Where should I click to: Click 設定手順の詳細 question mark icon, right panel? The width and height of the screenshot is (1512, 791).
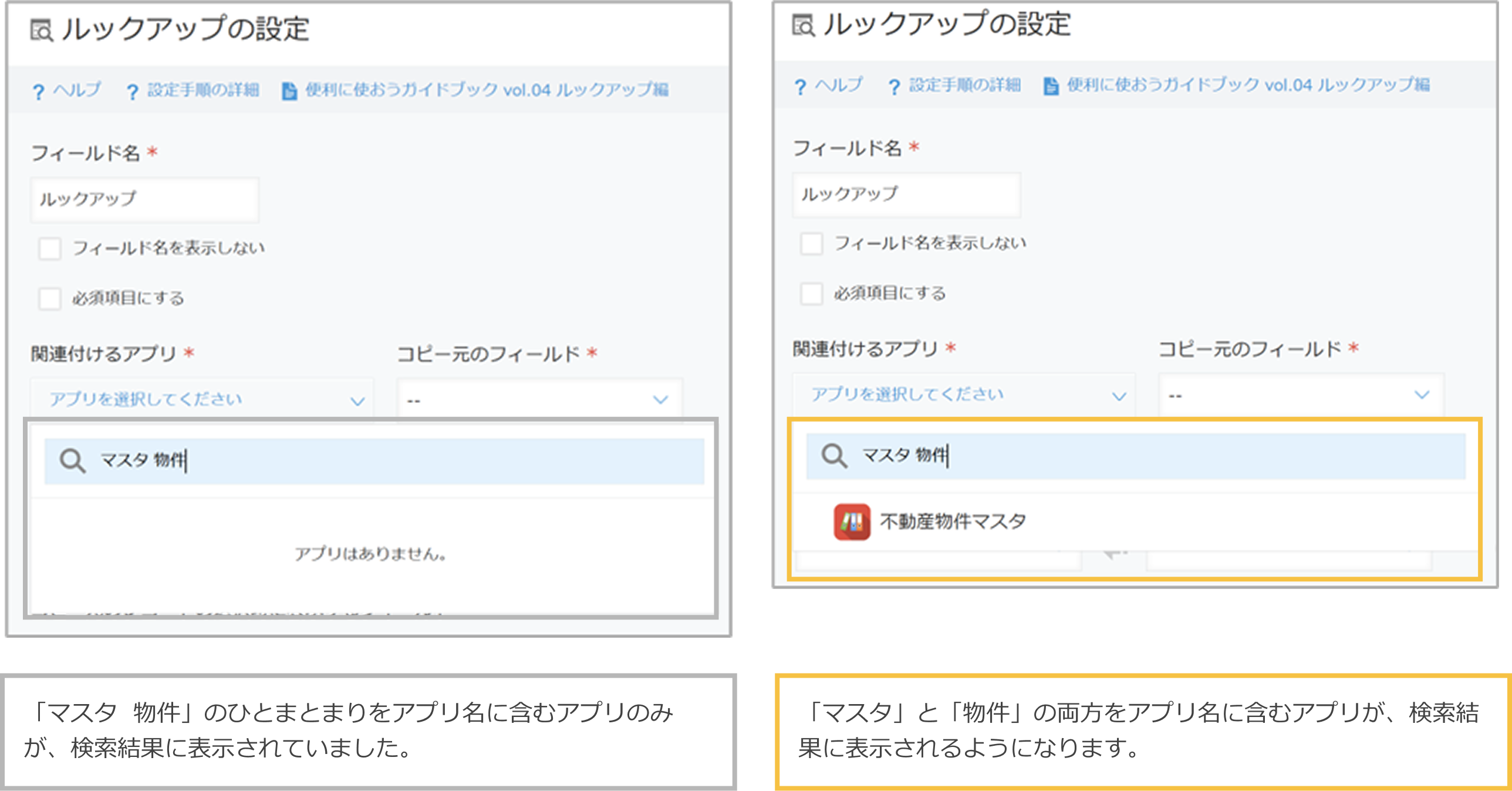[x=894, y=87]
